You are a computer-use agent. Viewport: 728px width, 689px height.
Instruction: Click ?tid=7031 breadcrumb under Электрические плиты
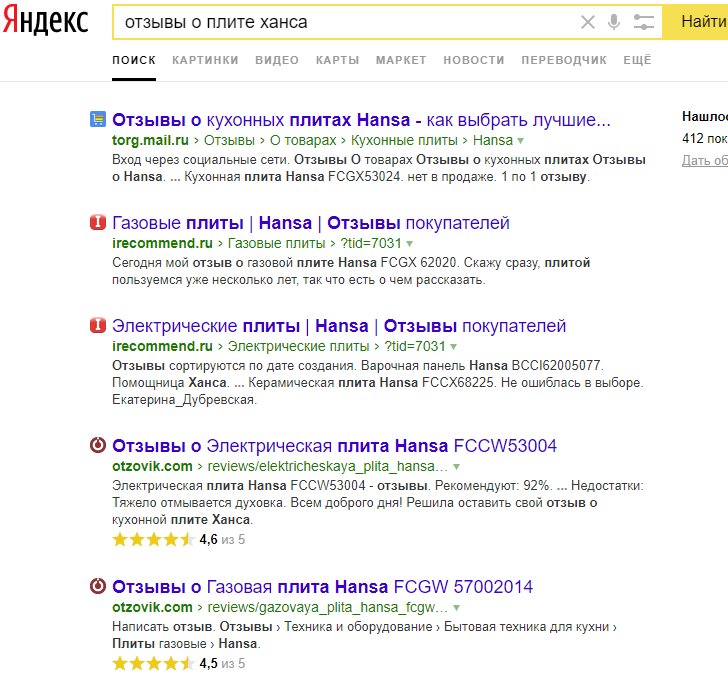415,346
